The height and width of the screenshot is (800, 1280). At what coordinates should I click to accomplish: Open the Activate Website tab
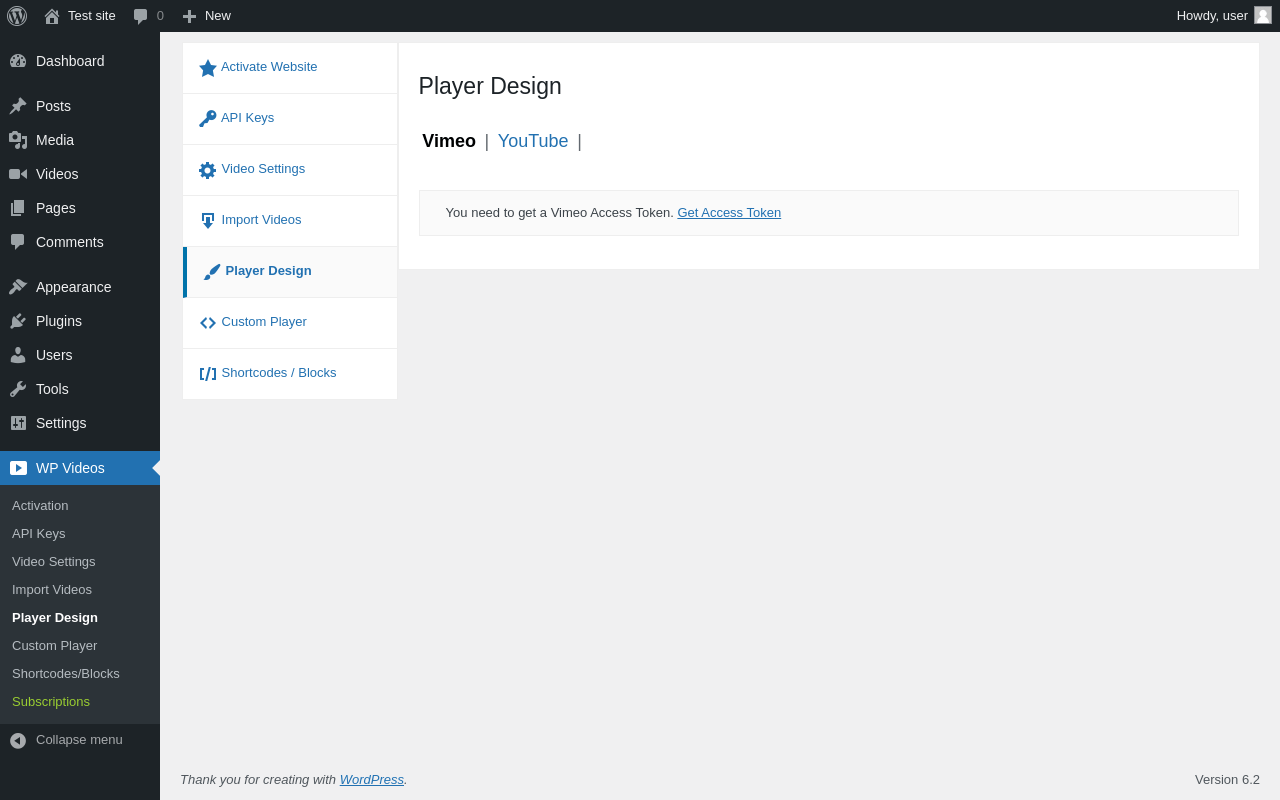click(290, 68)
